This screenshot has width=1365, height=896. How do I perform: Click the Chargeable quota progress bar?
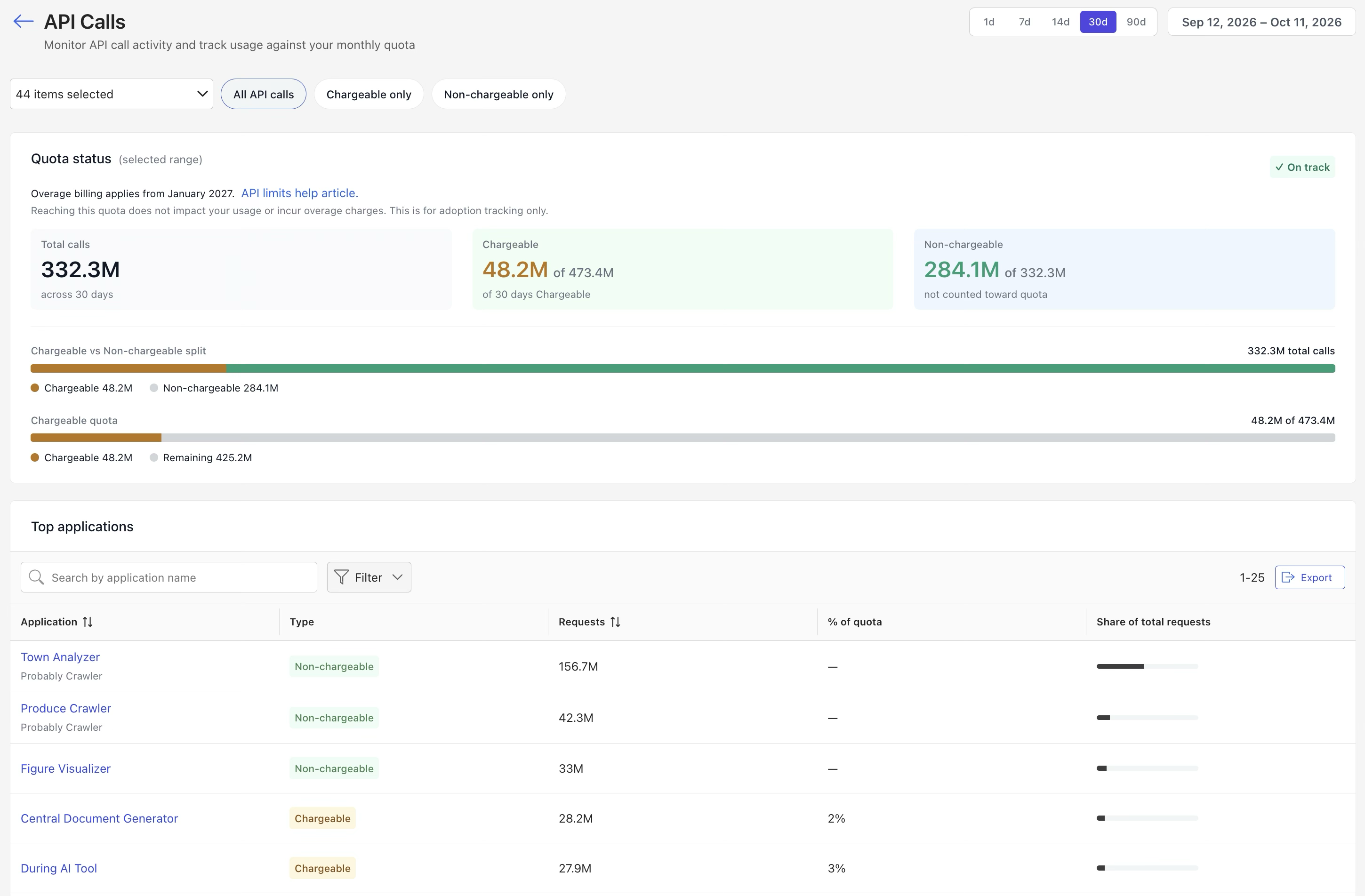(682, 437)
